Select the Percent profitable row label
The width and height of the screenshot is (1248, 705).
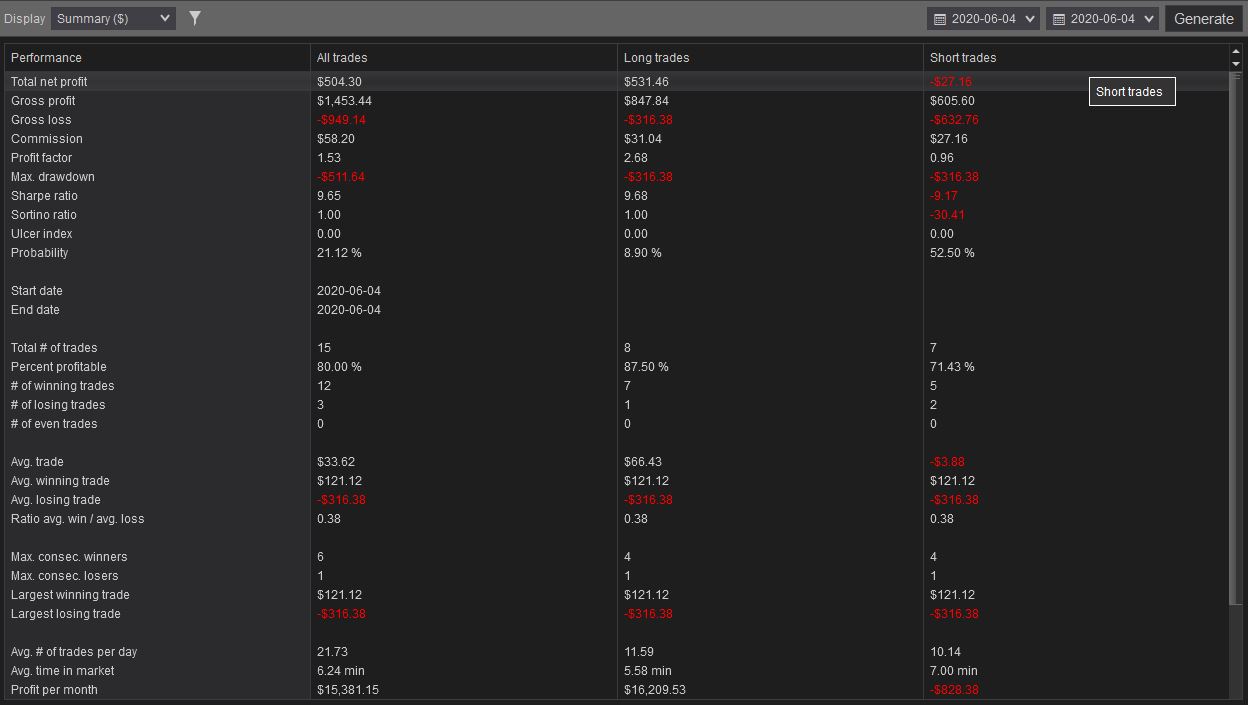[59, 367]
